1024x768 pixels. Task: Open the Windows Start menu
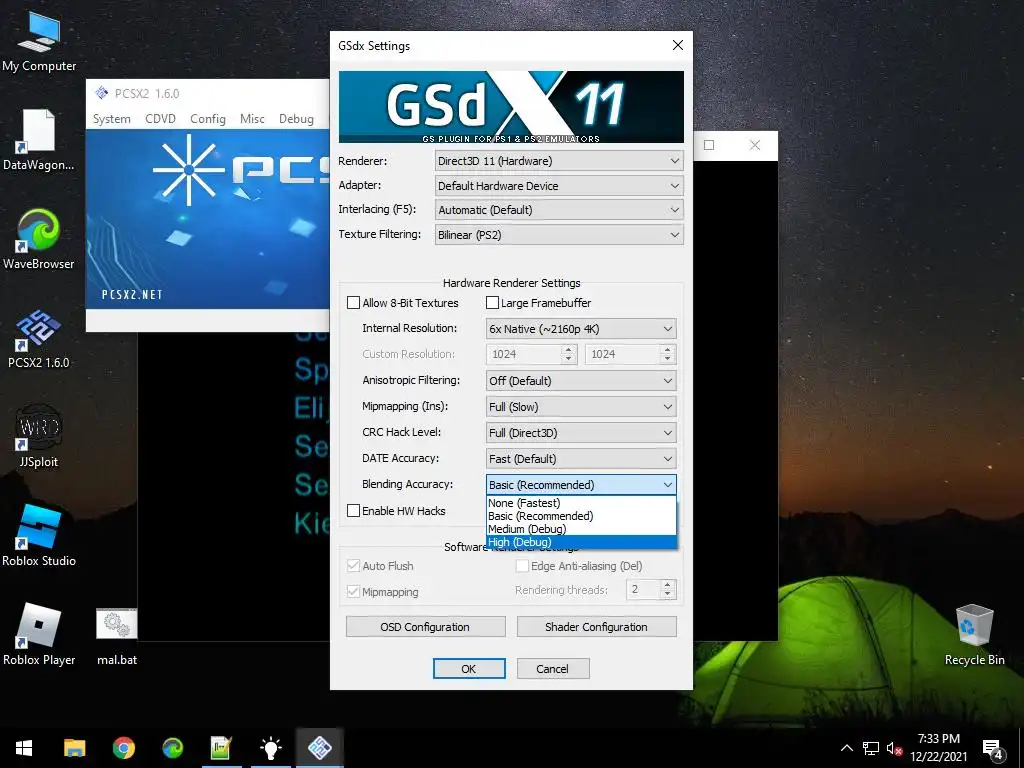(24, 748)
